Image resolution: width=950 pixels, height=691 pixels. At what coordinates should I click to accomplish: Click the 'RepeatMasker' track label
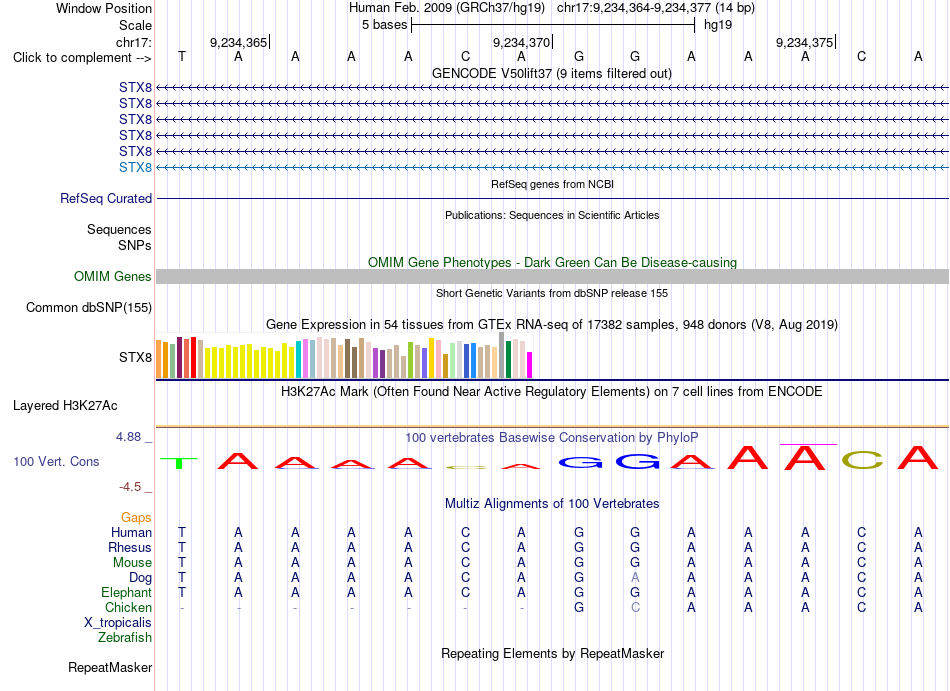pyautogui.click(x=110, y=667)
